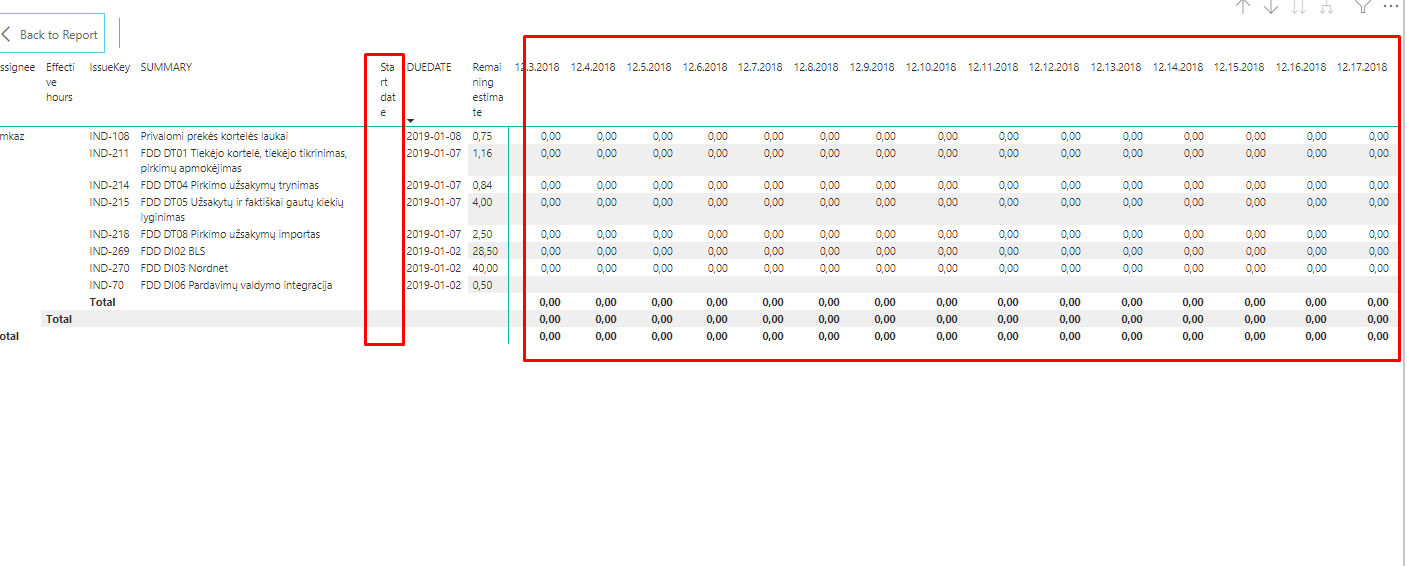Go back using Back to Report button

tap(51, 34)
